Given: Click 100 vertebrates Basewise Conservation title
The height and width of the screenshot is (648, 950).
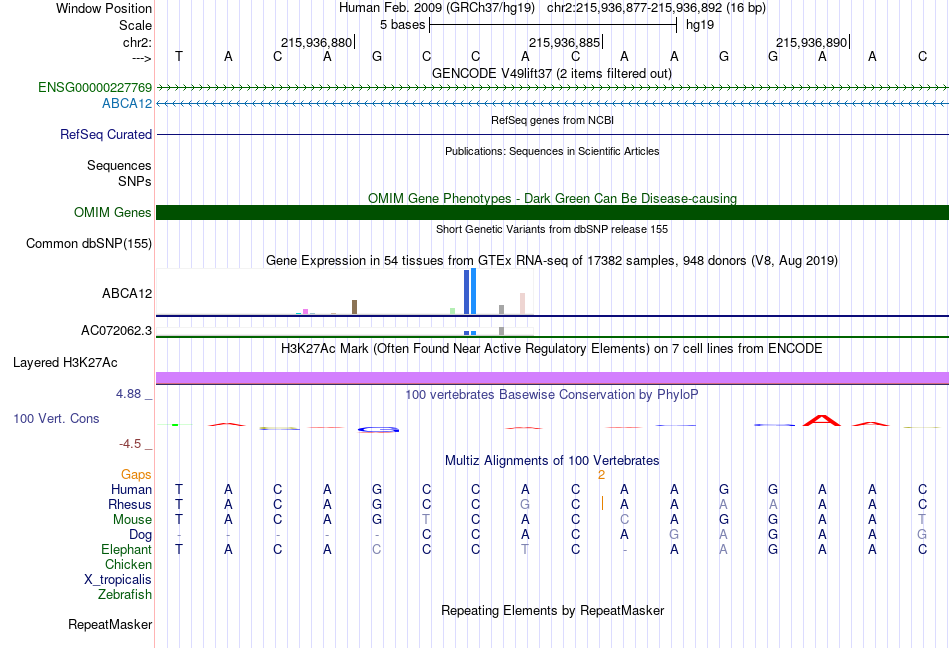Looking at the screenshot, I should (x=552, y=394).
